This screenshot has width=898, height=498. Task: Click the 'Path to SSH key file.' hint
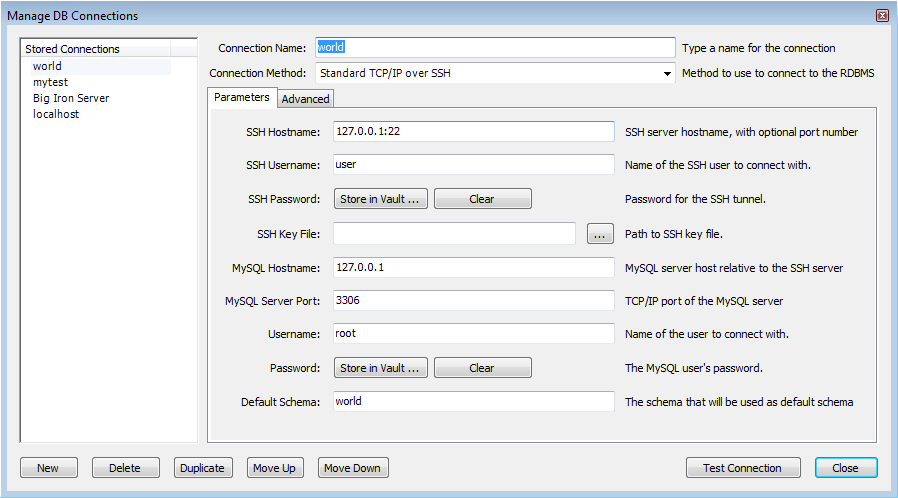pos(674,234)
